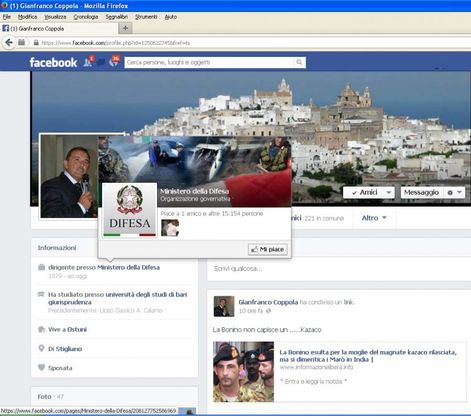Select the Entra e leggi la notizia text
Viewport: 471px width, 416px height.
(x=313, y=381)
